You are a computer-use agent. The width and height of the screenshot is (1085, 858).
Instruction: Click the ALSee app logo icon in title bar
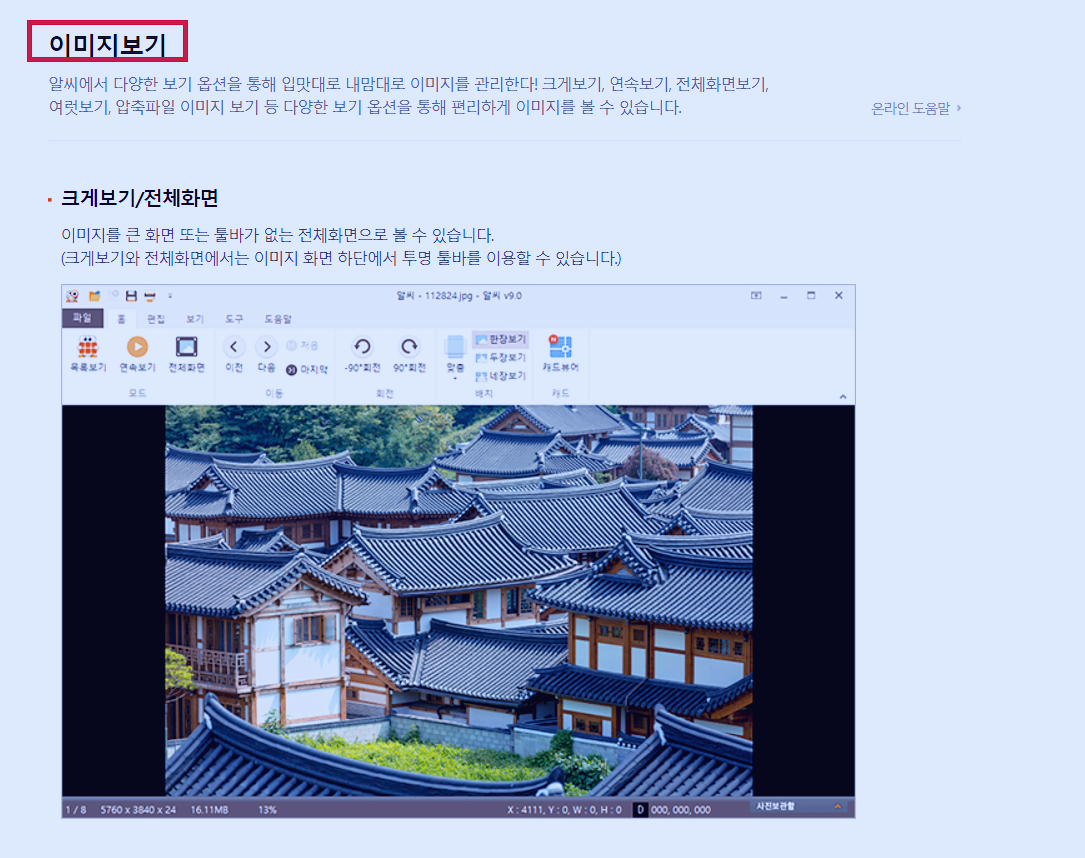coord(73,296)
